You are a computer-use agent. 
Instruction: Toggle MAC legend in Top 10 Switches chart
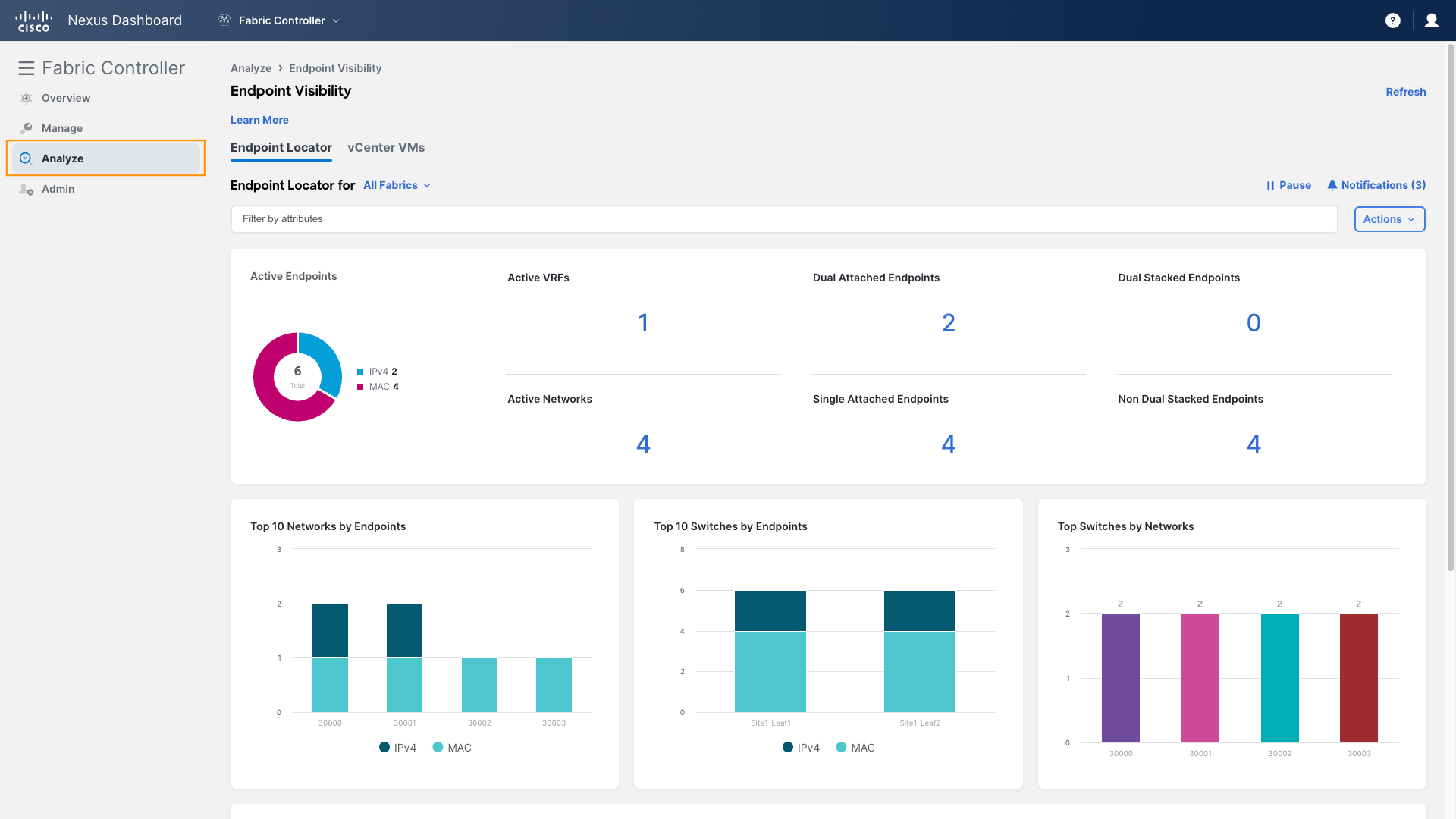coord(855,748)
